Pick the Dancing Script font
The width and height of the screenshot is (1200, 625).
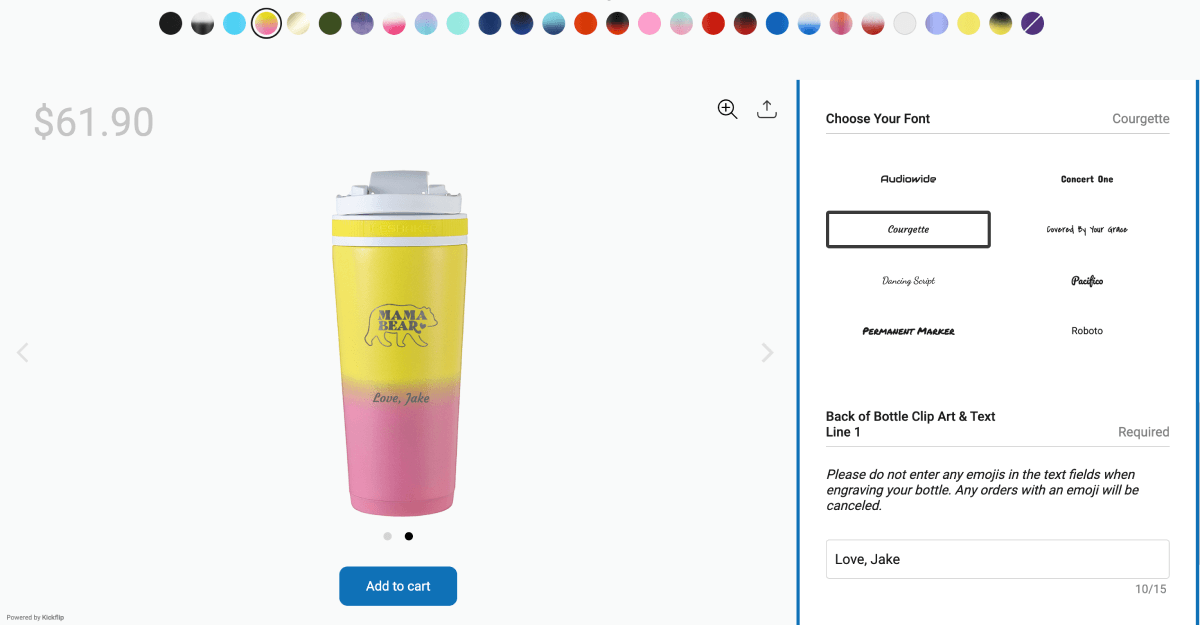click(908, 281)
